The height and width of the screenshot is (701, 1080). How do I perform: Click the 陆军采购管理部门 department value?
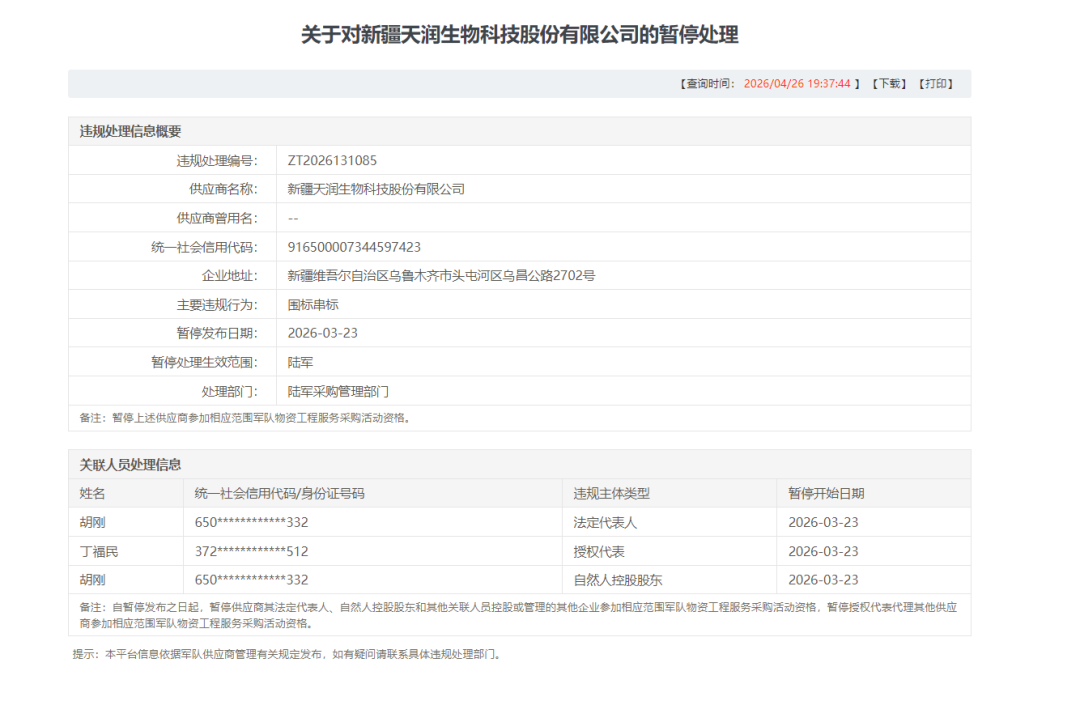pos(338,391)
